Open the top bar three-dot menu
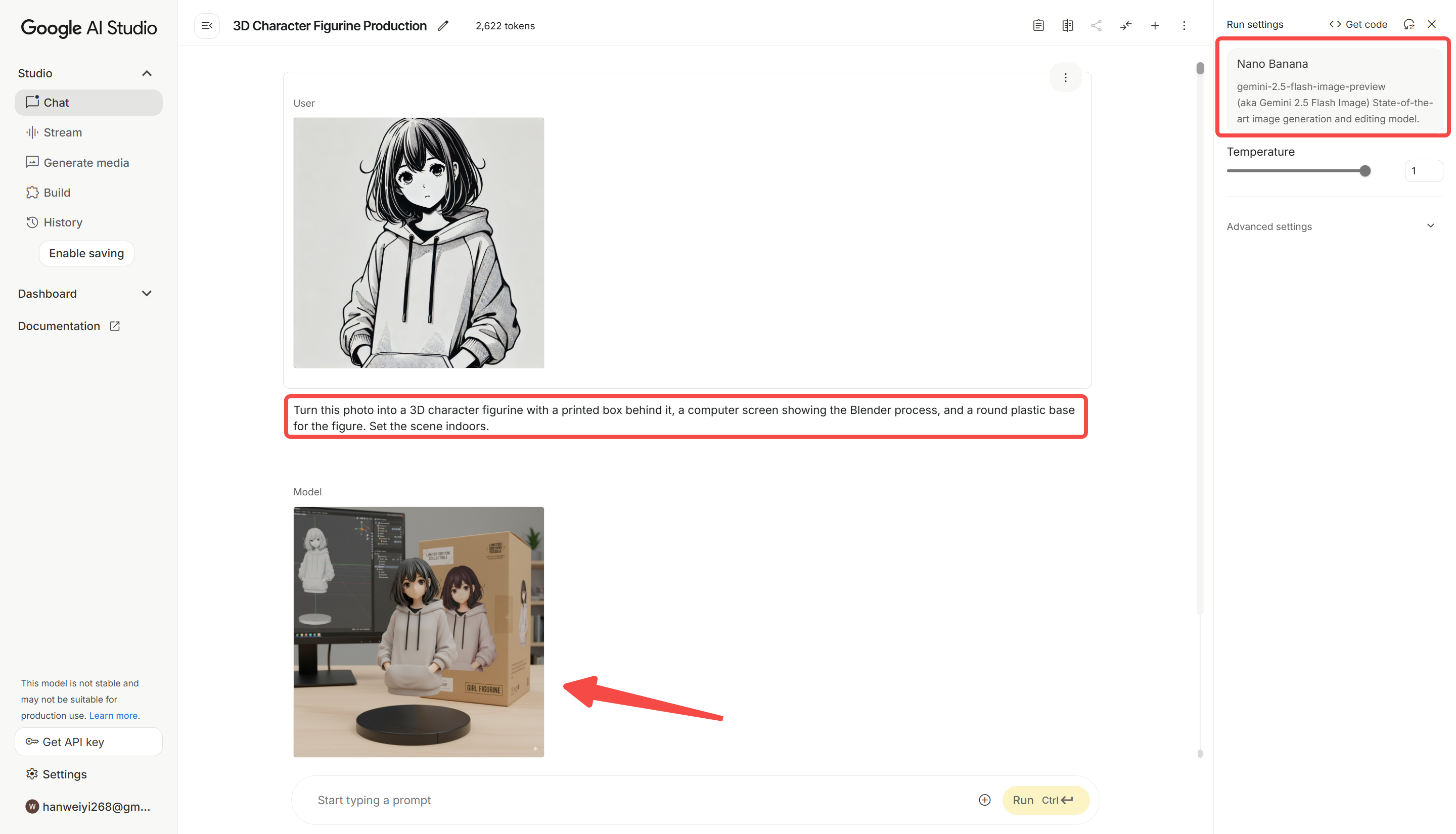 [1184, 26]
